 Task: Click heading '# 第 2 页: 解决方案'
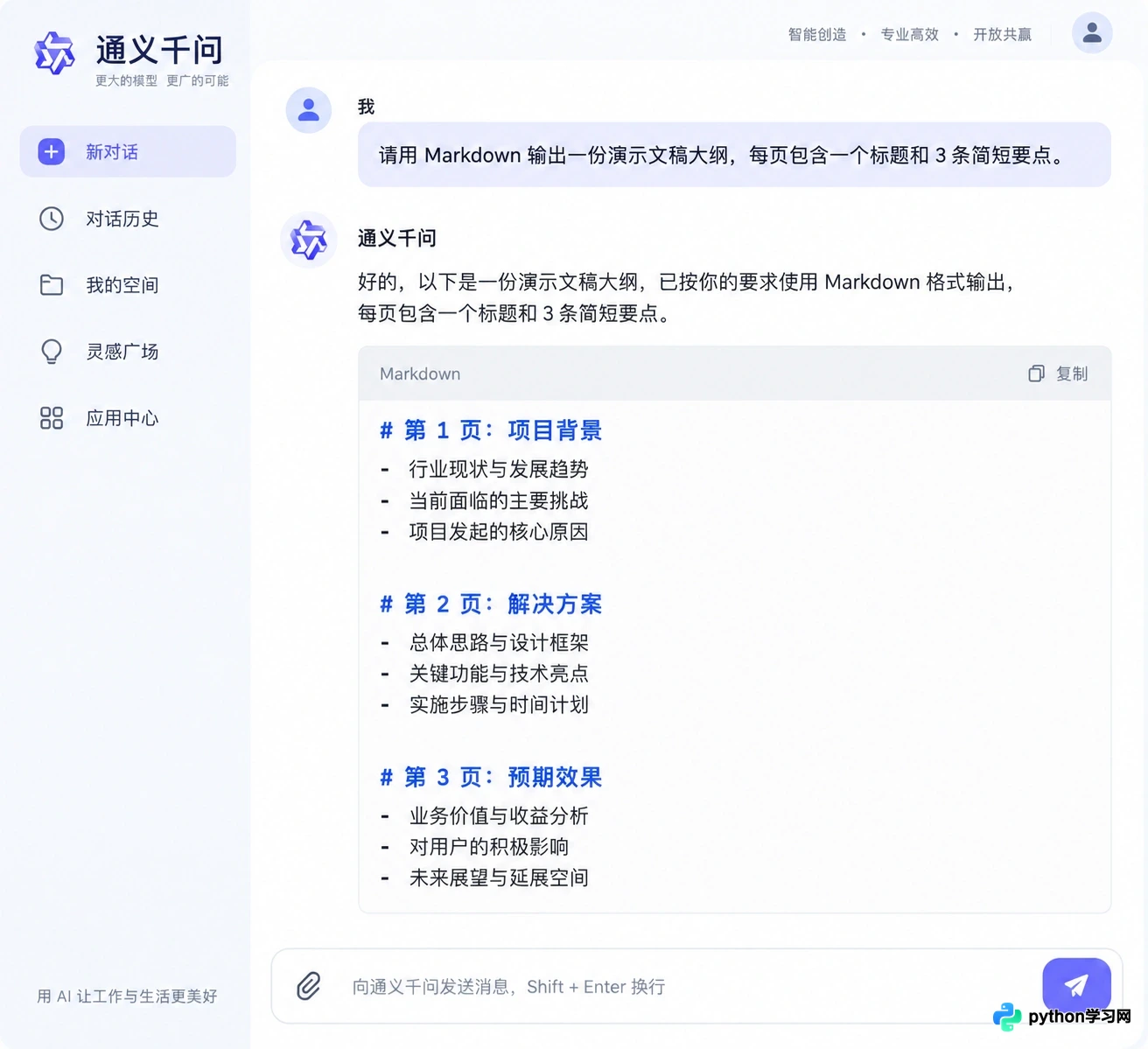tap(491, 604)
